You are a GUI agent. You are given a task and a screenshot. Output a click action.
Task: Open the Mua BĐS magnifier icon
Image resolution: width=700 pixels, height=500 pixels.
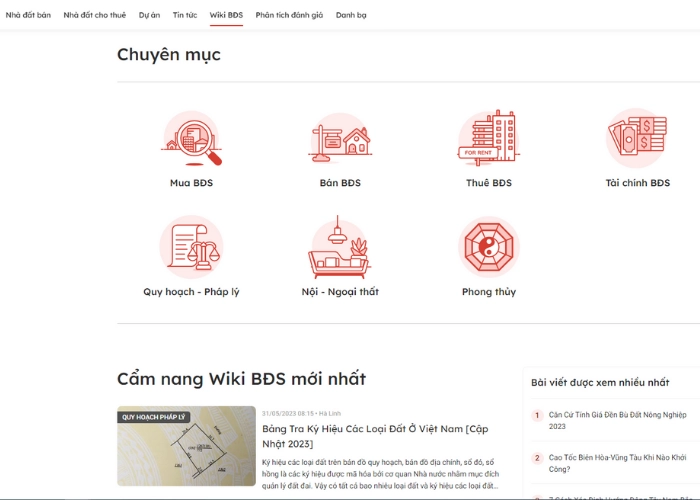pyautogui.click(x=192, y=139)
